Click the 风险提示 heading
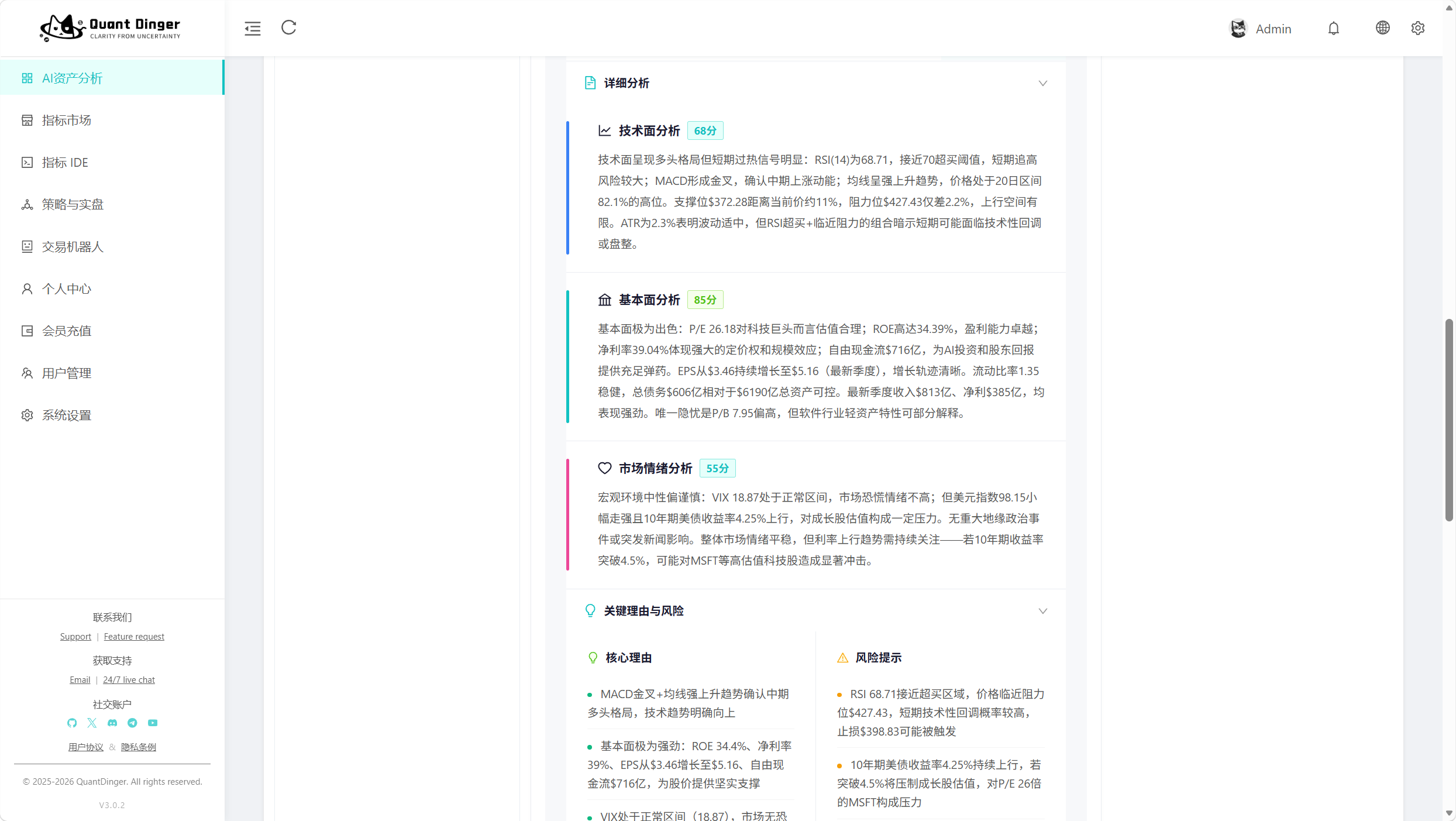 [x=879, y=658]
